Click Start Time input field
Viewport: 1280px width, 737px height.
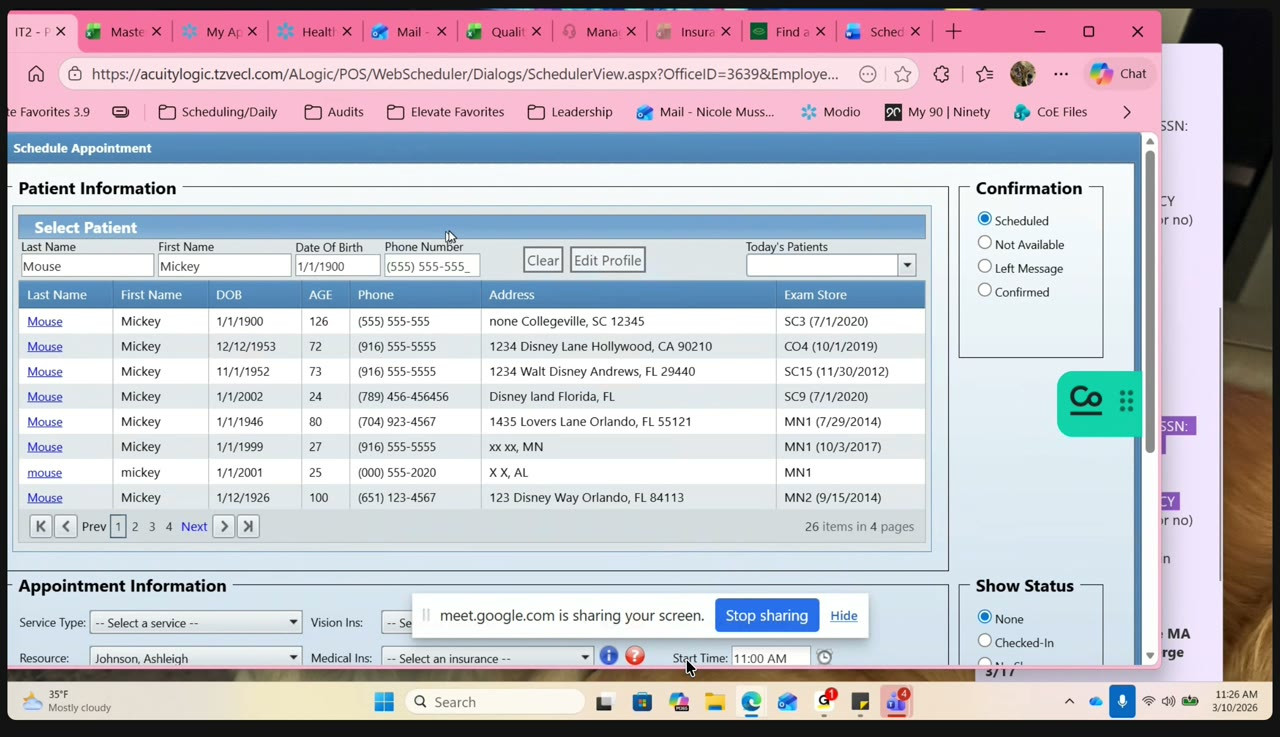[771, 658]
